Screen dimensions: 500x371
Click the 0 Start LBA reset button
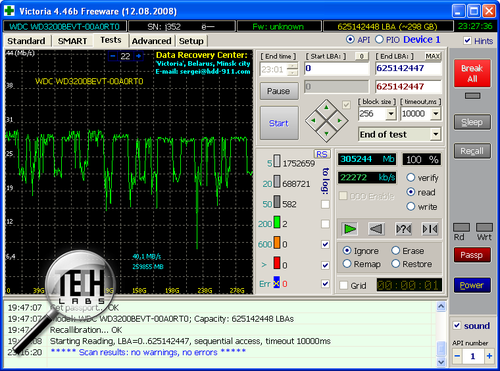click(x=362, y=56)
